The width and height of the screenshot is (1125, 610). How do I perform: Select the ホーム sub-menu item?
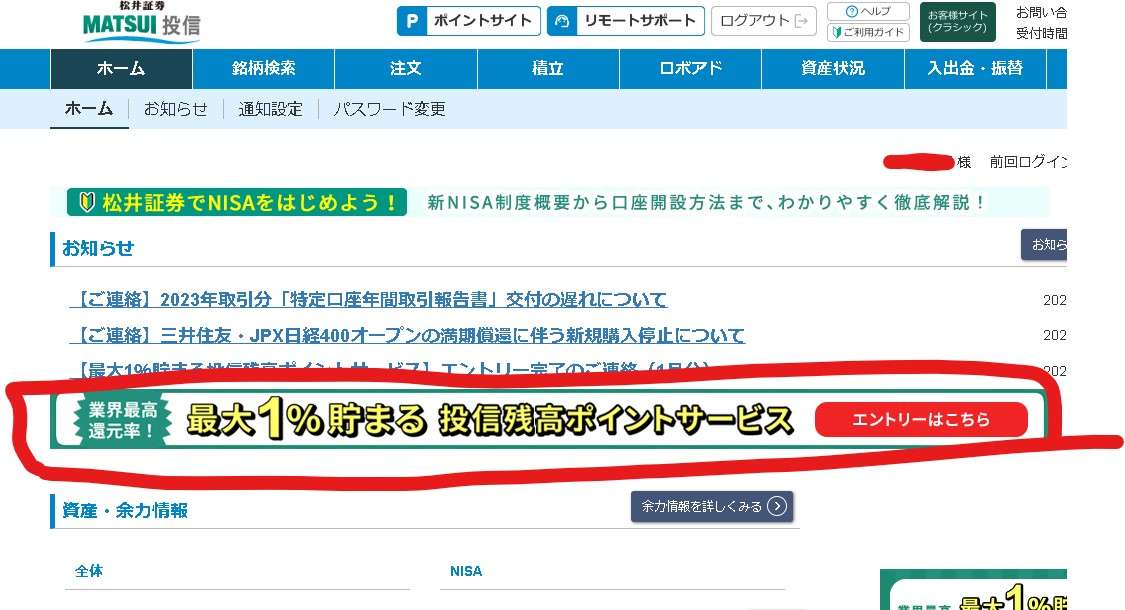coord(89,109)
